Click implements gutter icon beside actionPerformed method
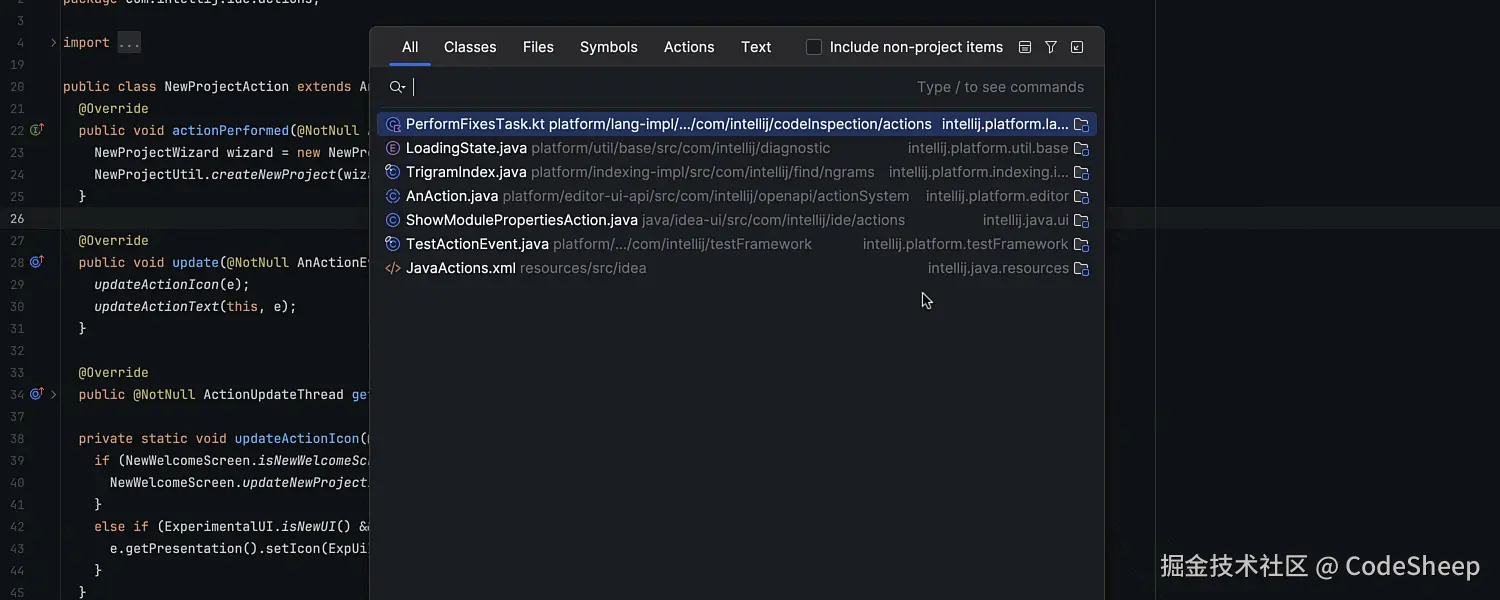The height and width of the screenshot is (600, 1500). click(x=37, y=130)
